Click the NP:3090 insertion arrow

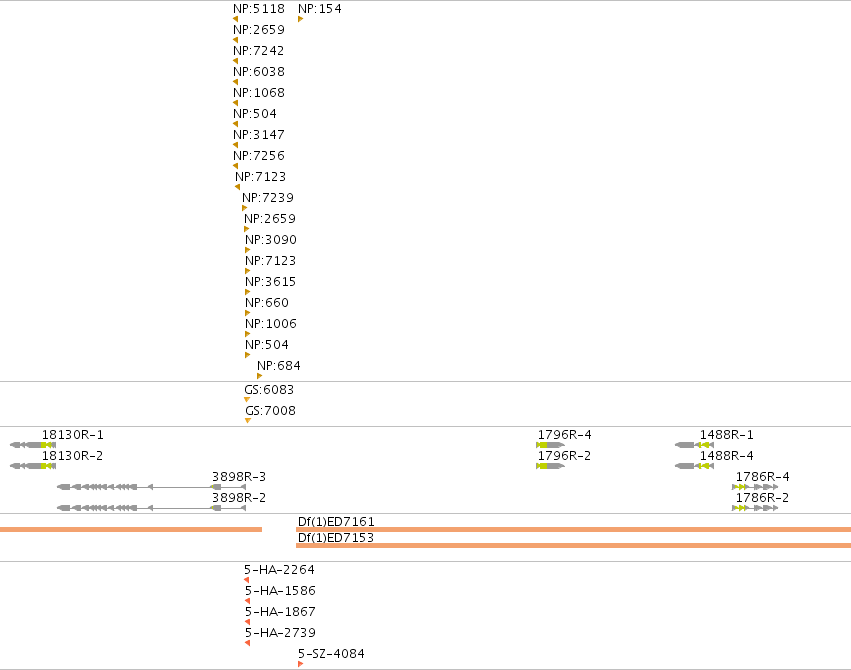pyautogui.click(x=247, y=250)
